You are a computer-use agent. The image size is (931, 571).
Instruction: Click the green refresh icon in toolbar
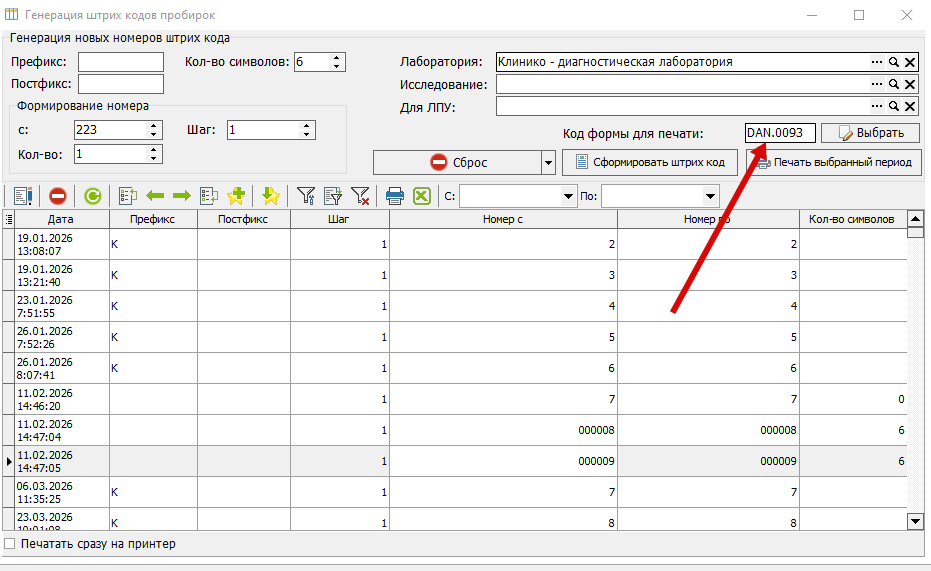[93, 196]
